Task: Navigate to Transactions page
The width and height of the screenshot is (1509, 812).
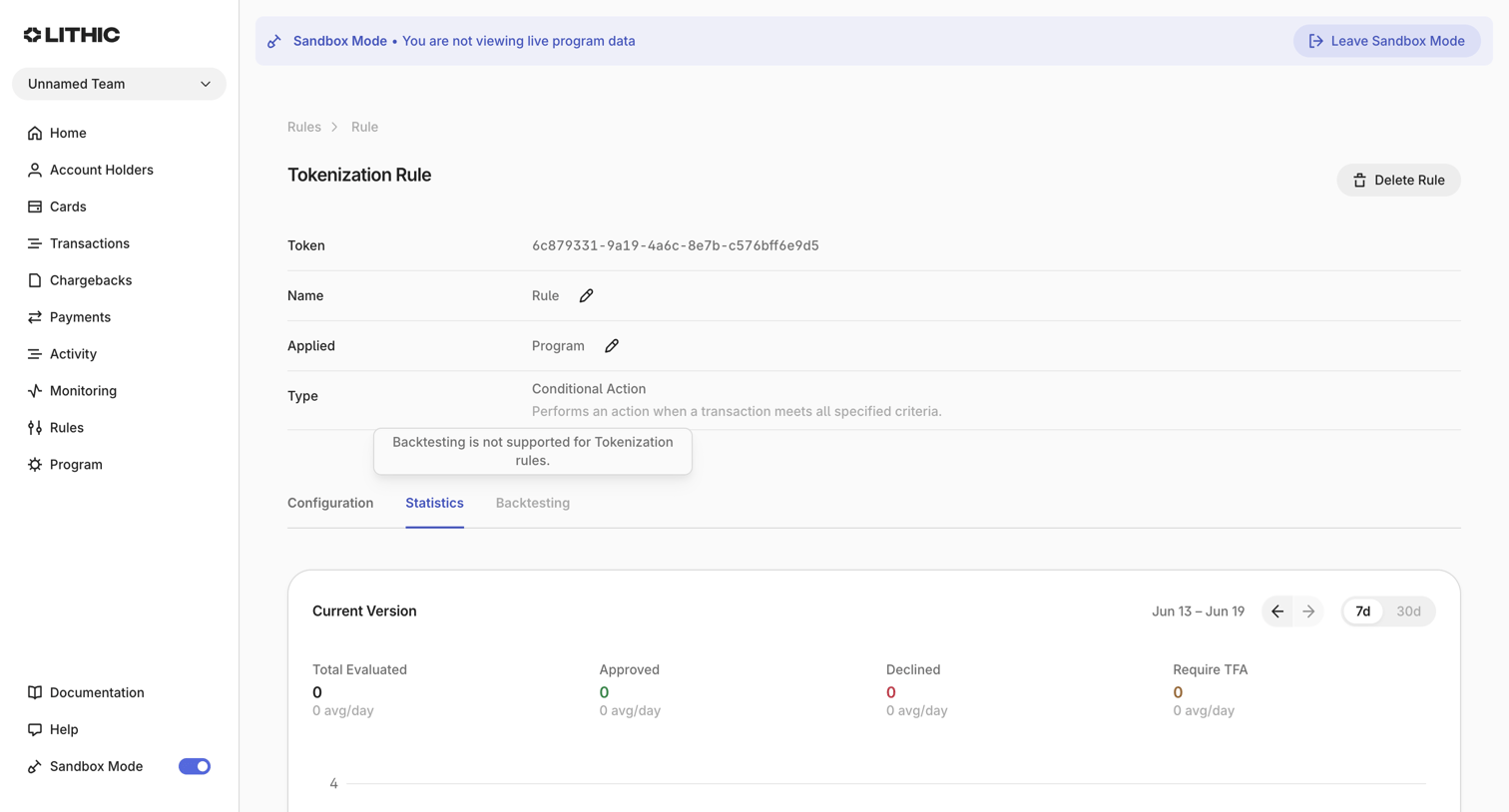Action: [90, 243]
